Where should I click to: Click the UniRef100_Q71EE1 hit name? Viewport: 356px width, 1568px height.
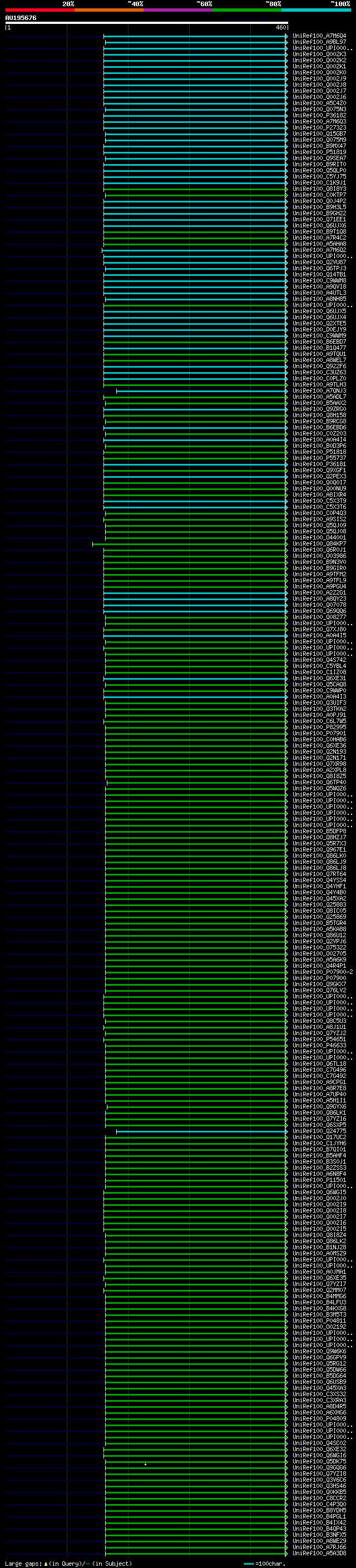pos(319,219)
